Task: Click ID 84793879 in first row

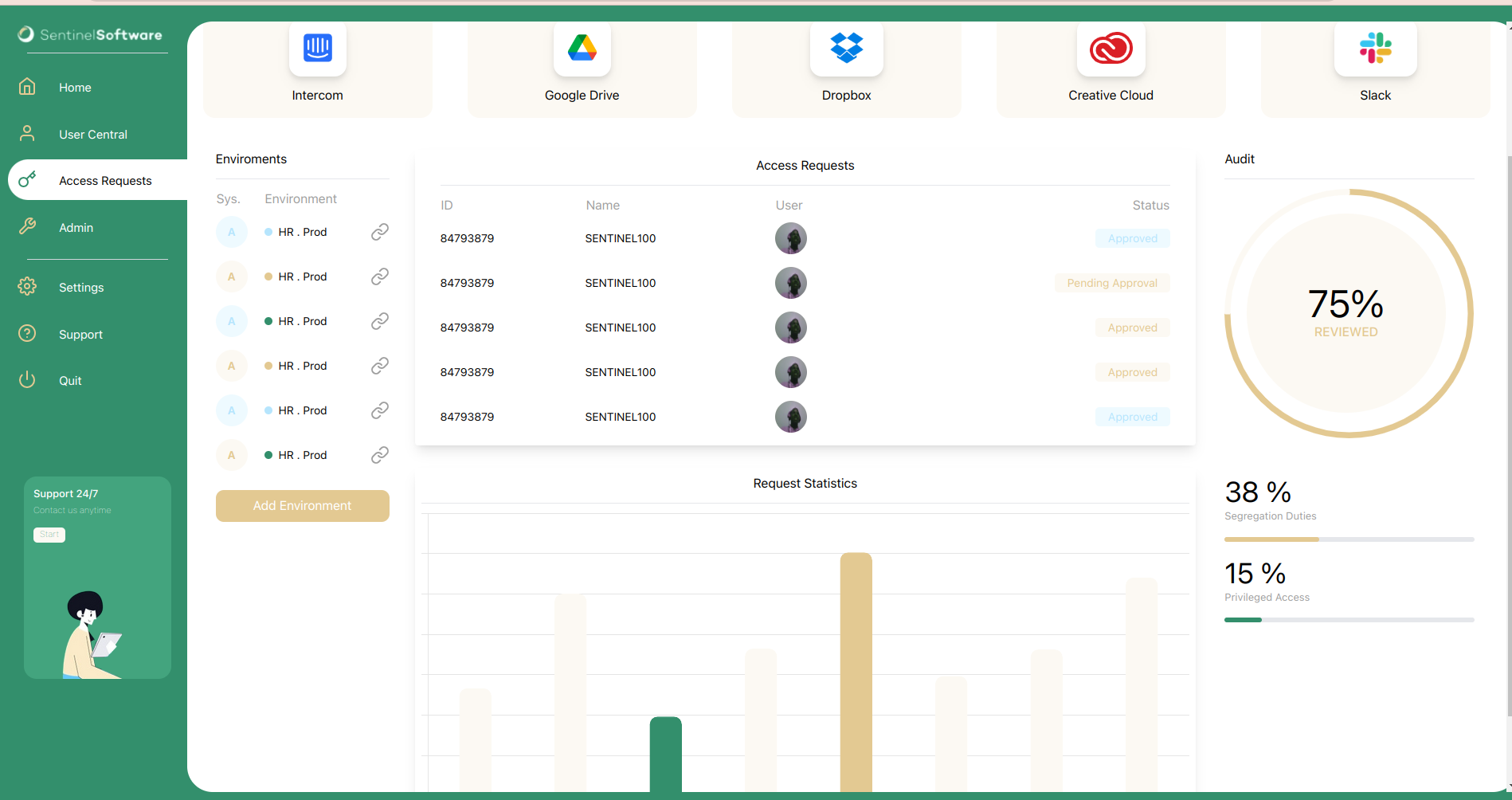Action: click(x=468, y=238)
